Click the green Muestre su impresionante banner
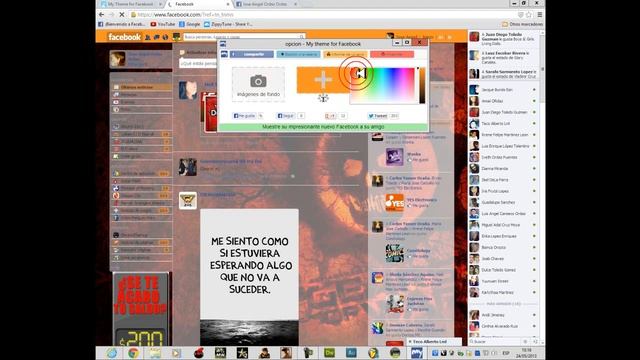This screenshot has height=360, width=640. [323, 127]
